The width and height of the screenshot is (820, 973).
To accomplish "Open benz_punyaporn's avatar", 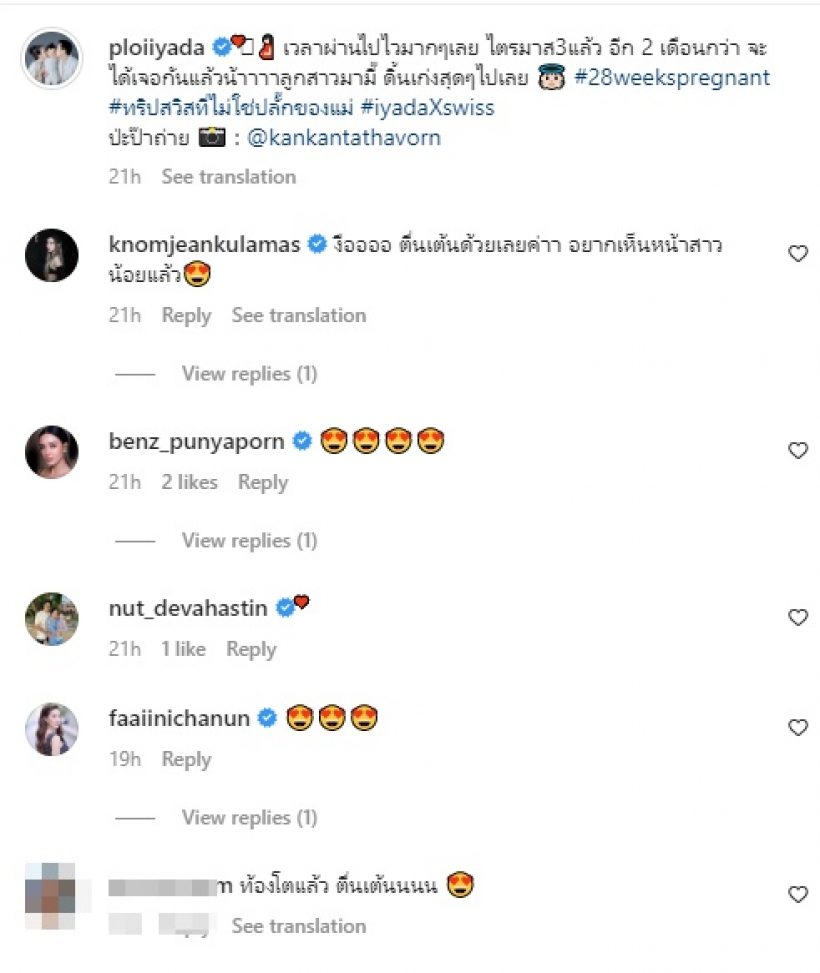I will 51,452.
